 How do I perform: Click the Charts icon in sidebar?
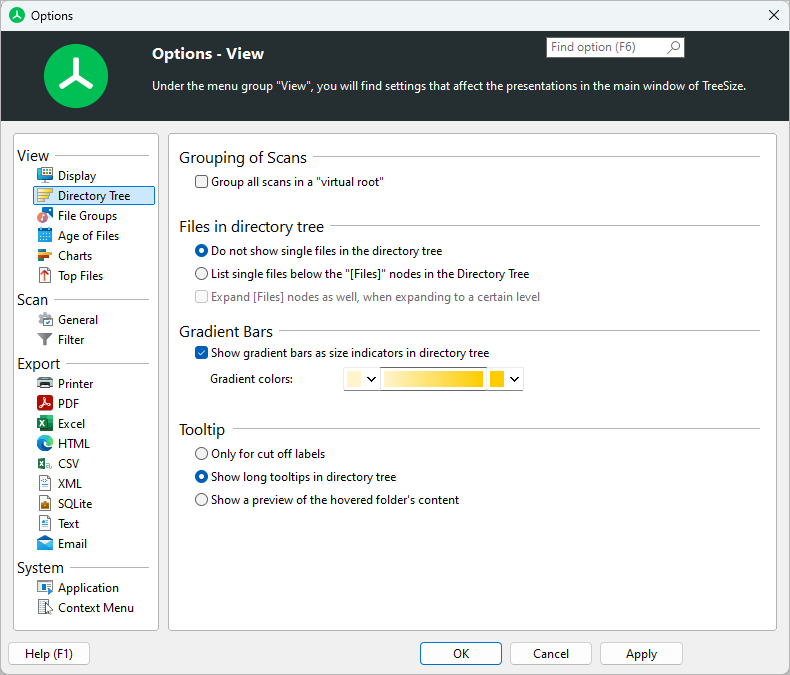45,255
